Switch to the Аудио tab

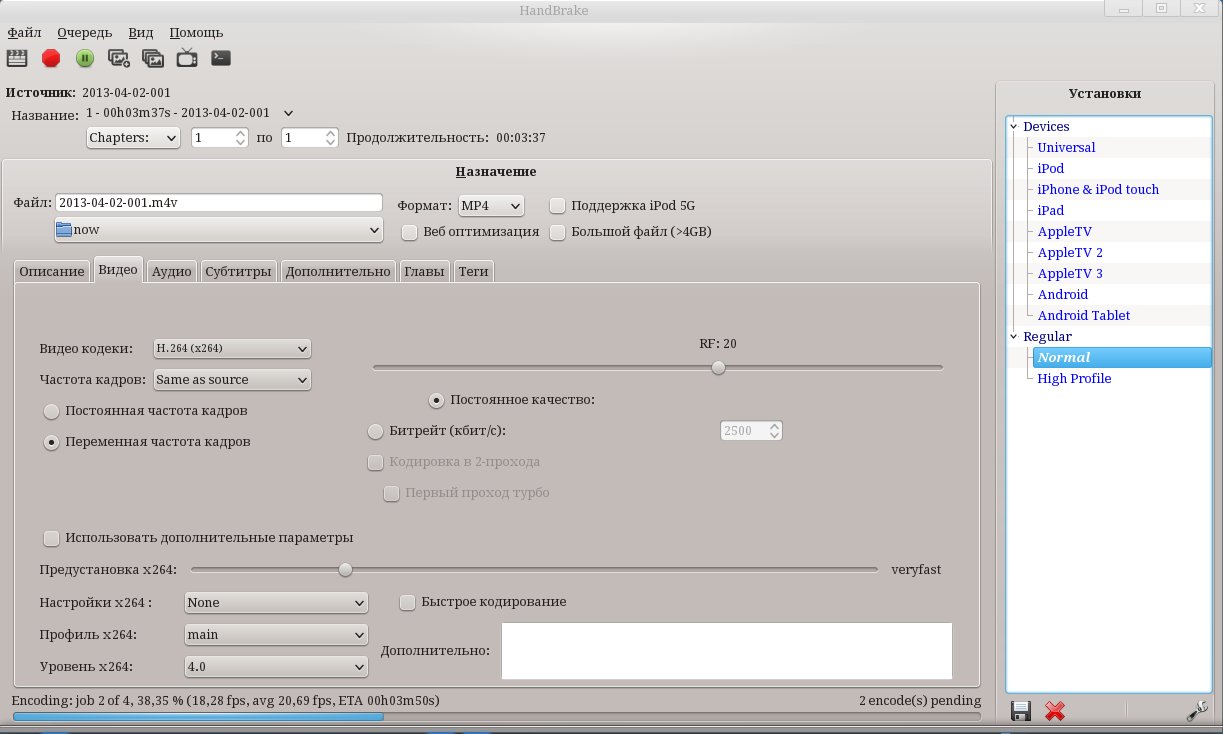click(172, 271)
